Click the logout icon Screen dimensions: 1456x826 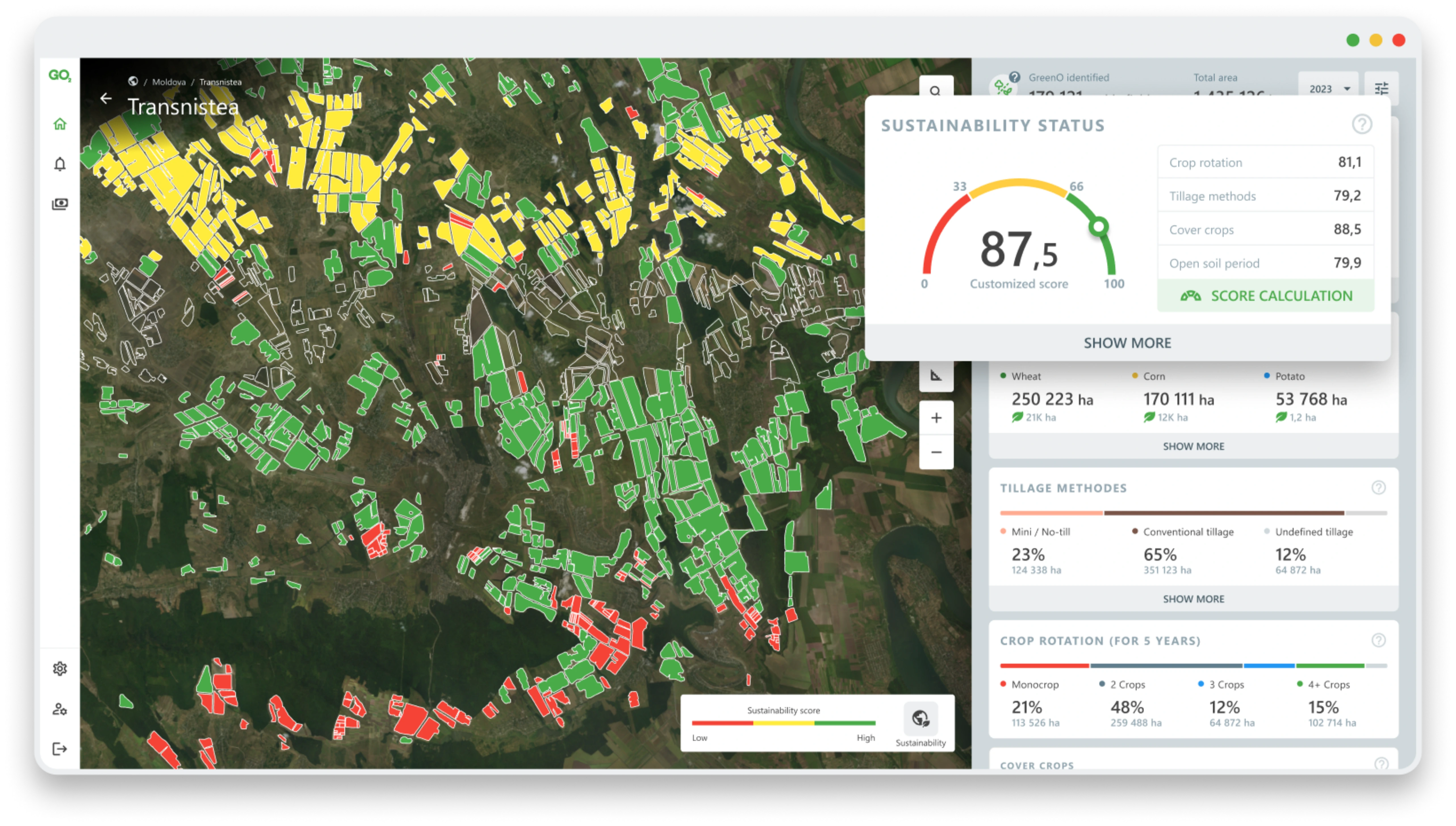click(x=60, y=749)
